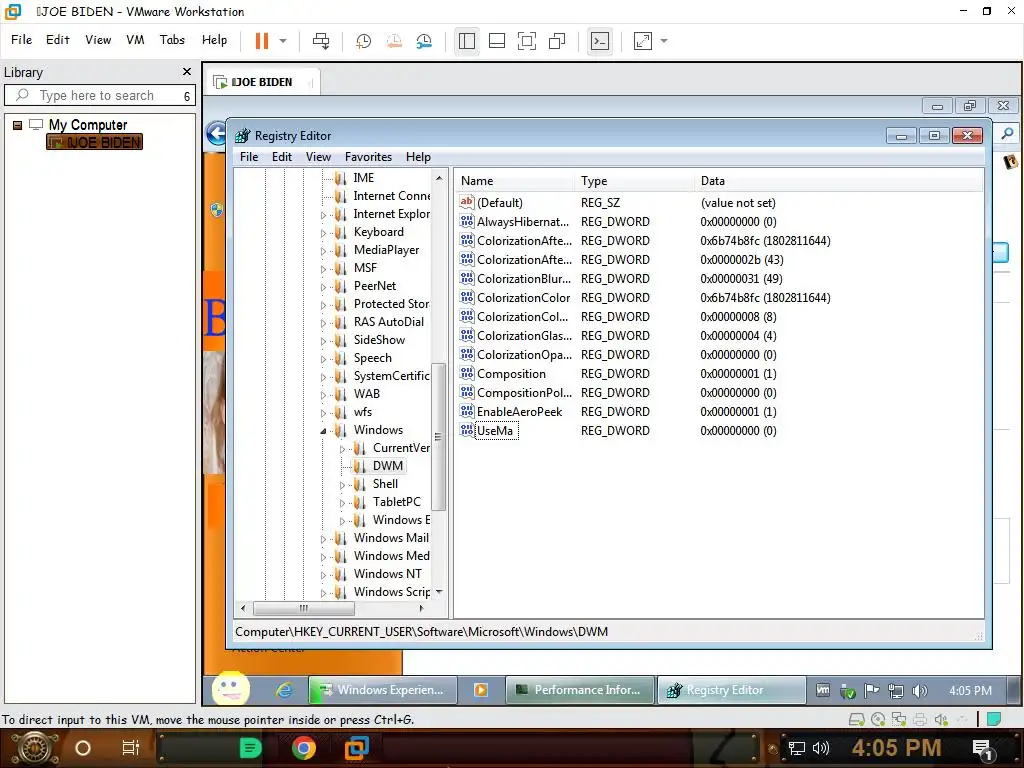Open Internet Explorer on the guest taskbar
1024x768 pixels.
tap(283, 690)
